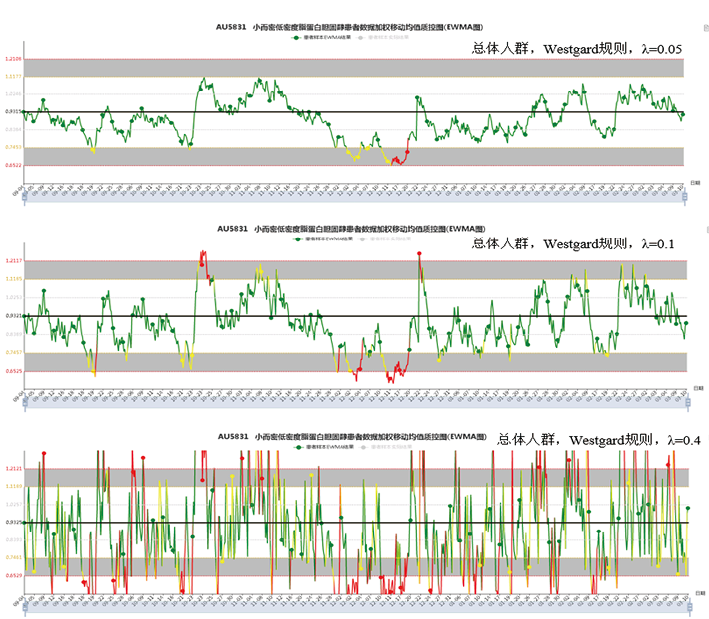The image size is (709, 619).
Task: Click the date zoom track under λ=0.1 chart
Action: click(x=356, y=403)
